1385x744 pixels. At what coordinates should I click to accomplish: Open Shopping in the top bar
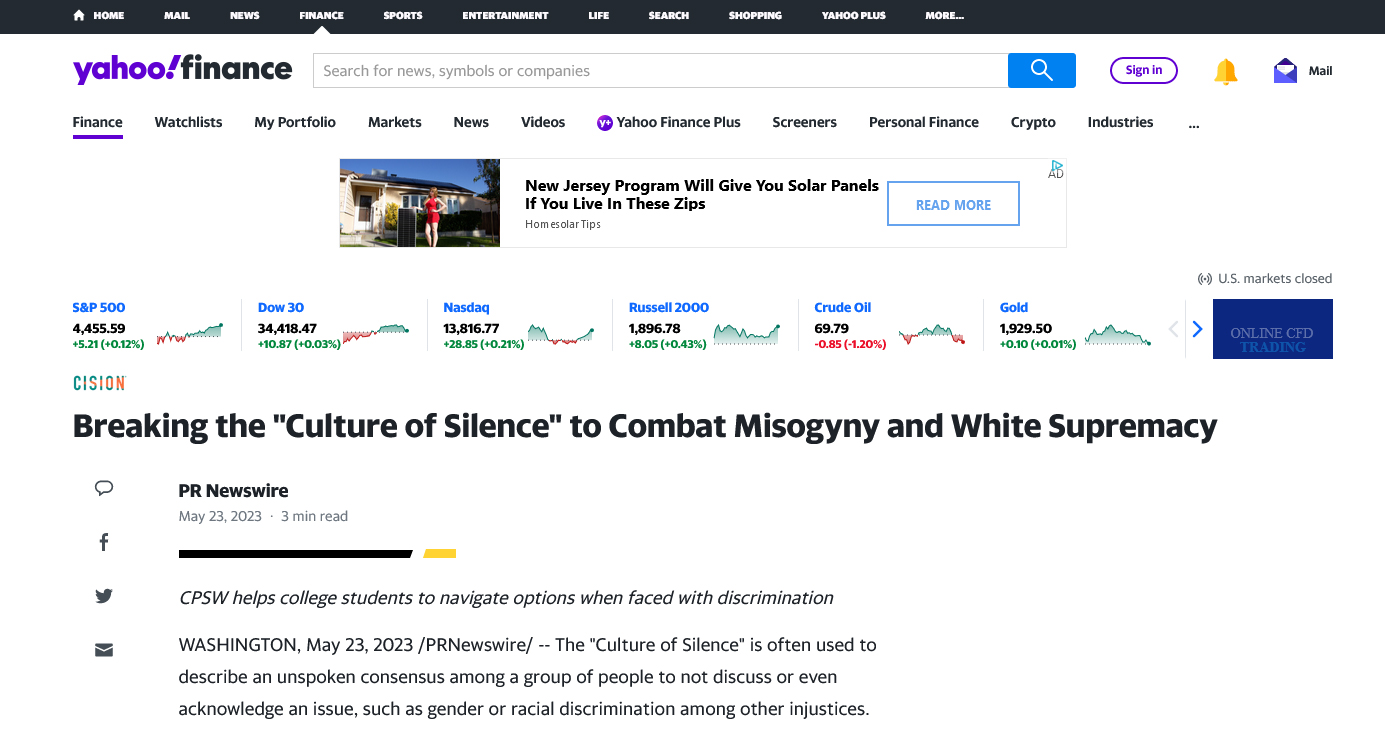pos(755,15)
